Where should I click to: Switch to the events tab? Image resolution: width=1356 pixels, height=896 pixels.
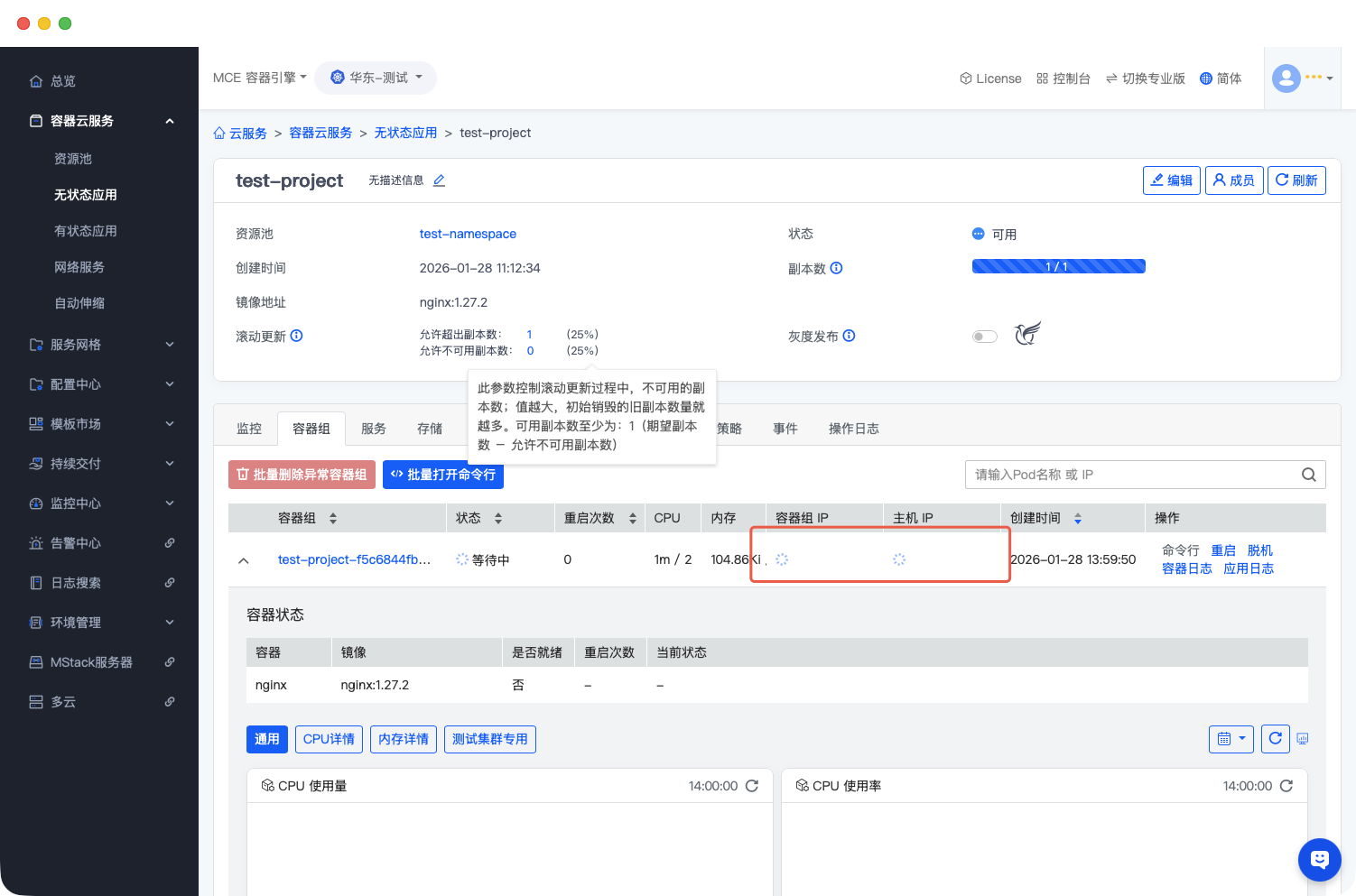pyautogui.click(x=785, y=429)
